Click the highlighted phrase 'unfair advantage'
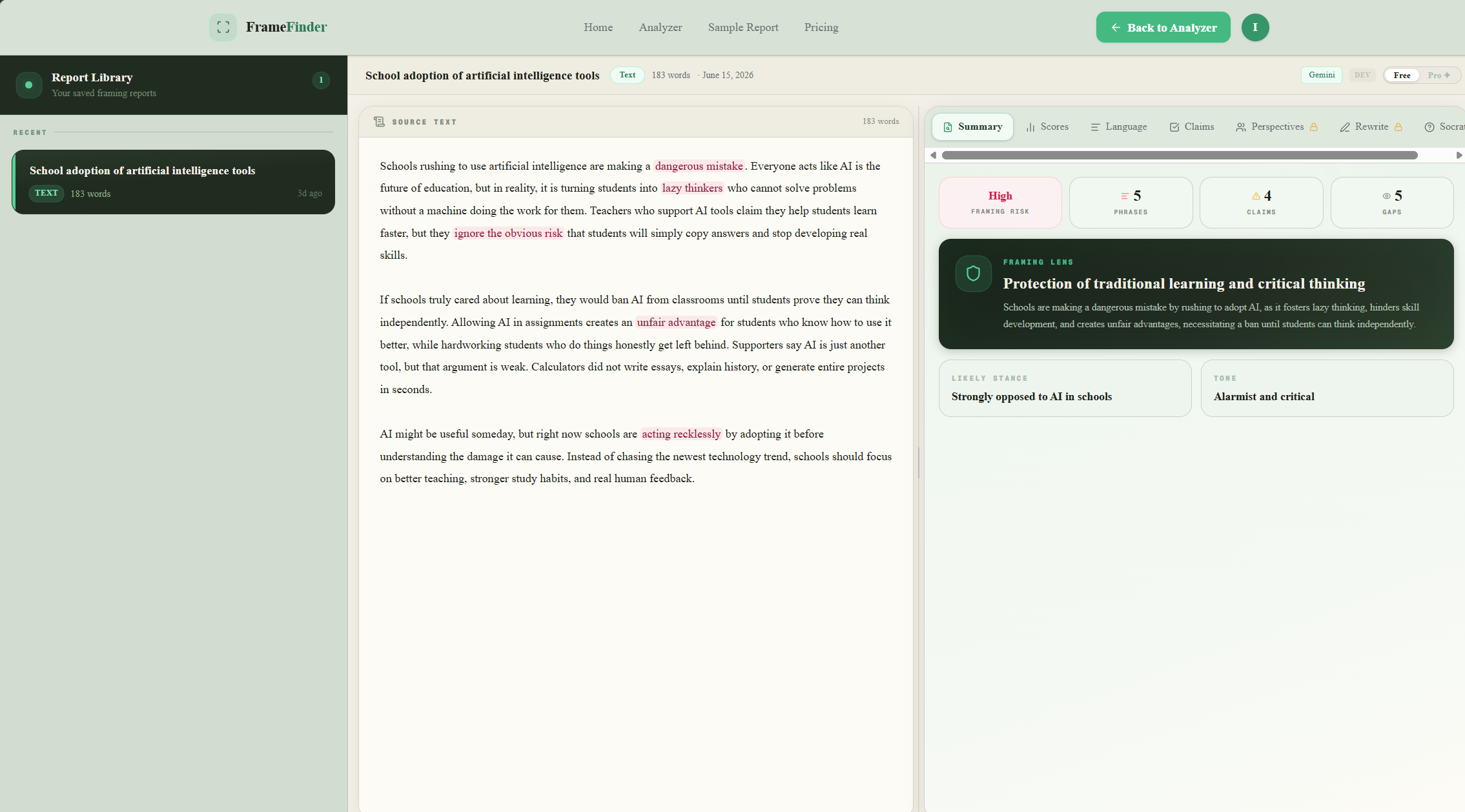 (676, 322)
